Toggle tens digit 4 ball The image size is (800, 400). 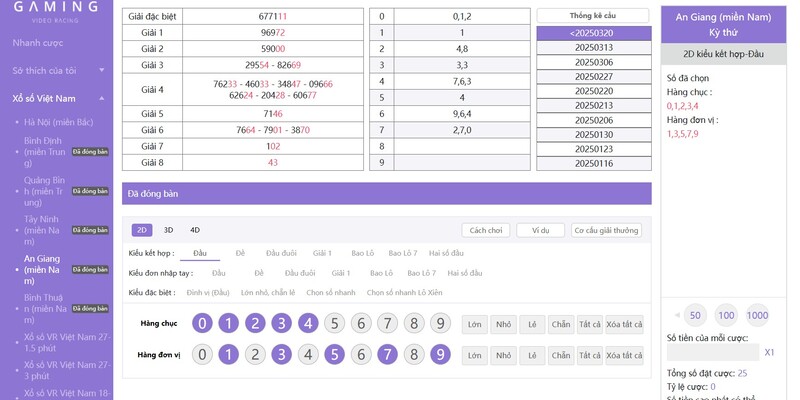click(308, 323)
